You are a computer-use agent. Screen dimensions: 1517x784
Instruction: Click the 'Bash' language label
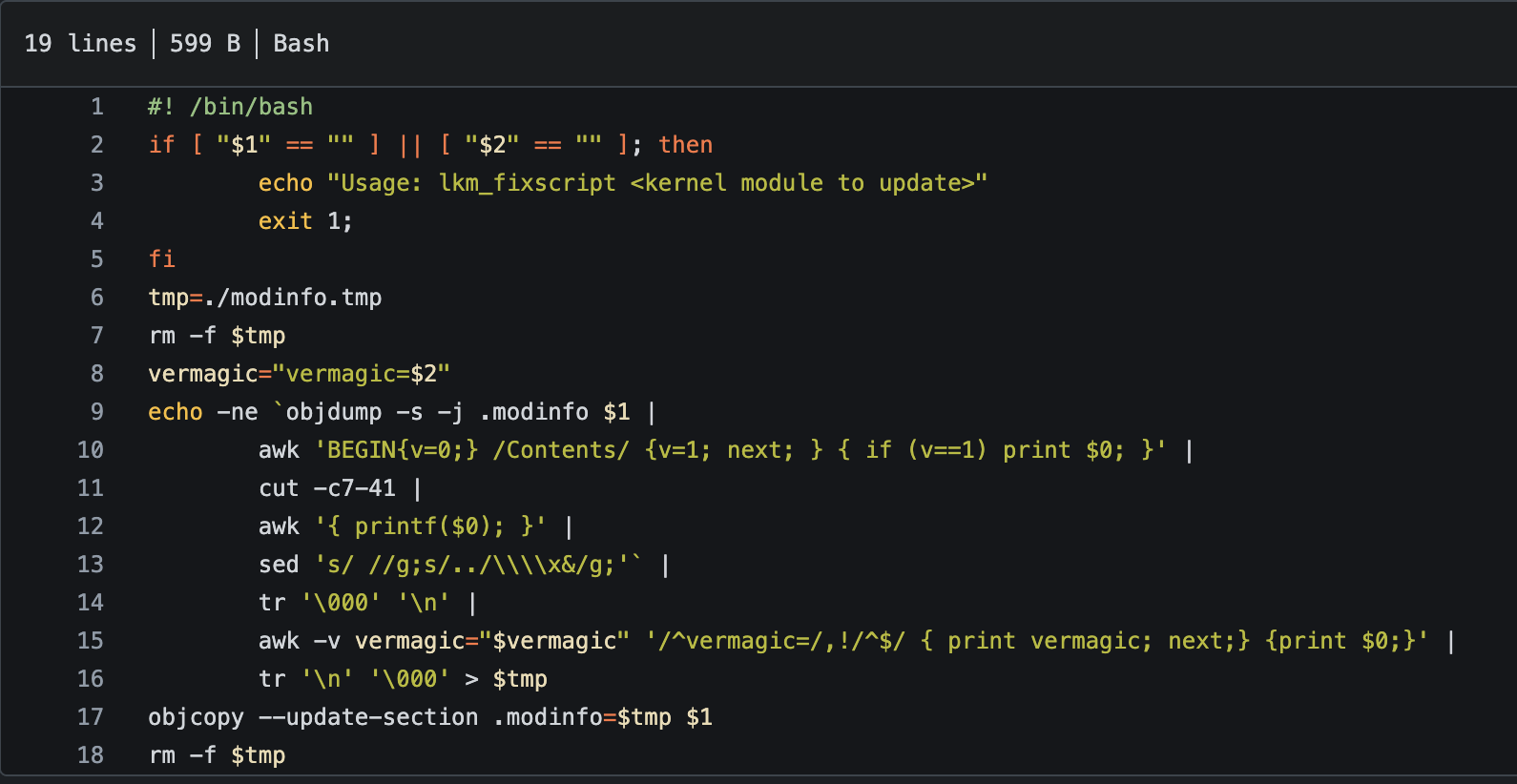301,44
